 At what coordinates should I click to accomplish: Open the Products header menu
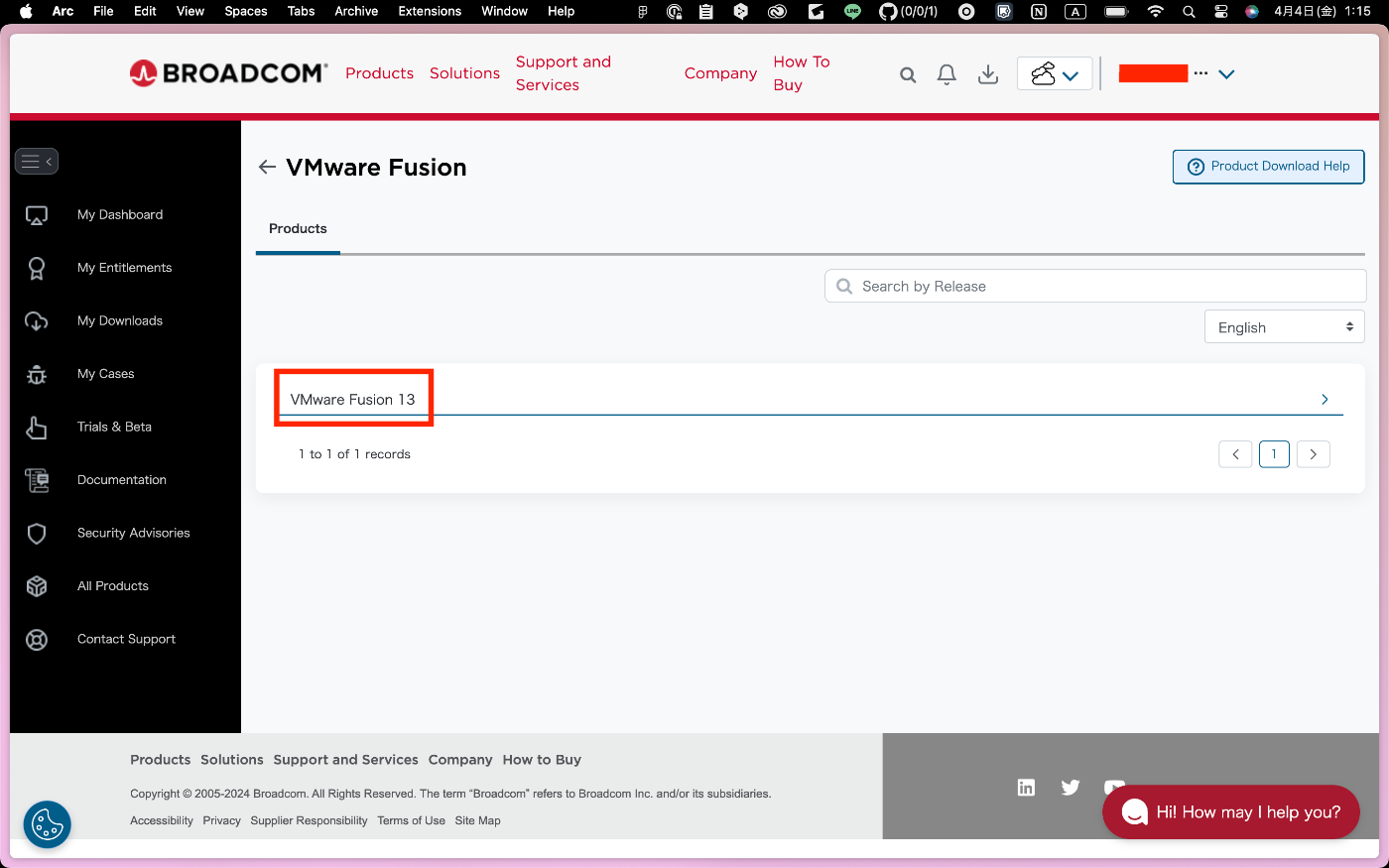point(379,73)
